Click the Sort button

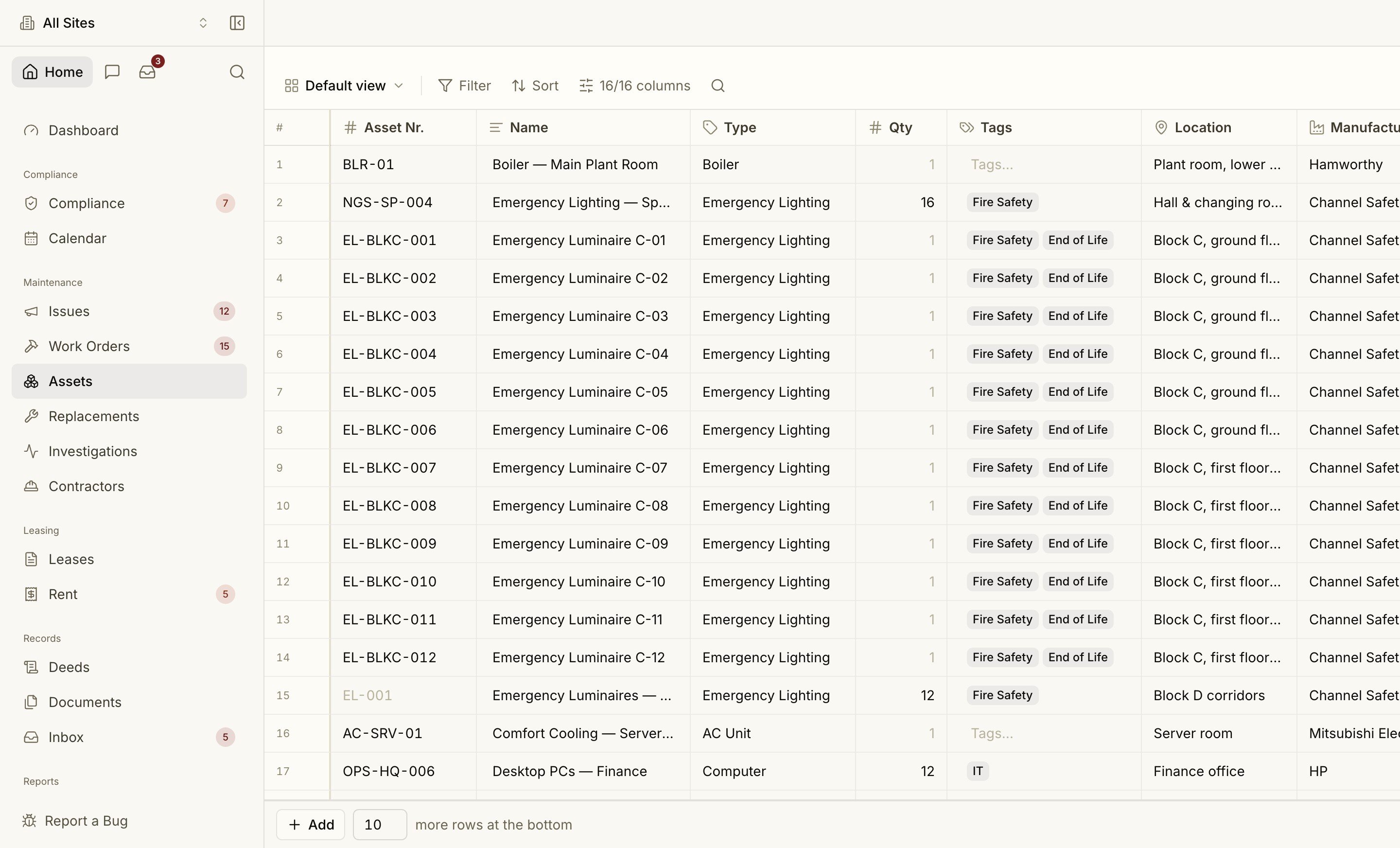coord(535,86)
